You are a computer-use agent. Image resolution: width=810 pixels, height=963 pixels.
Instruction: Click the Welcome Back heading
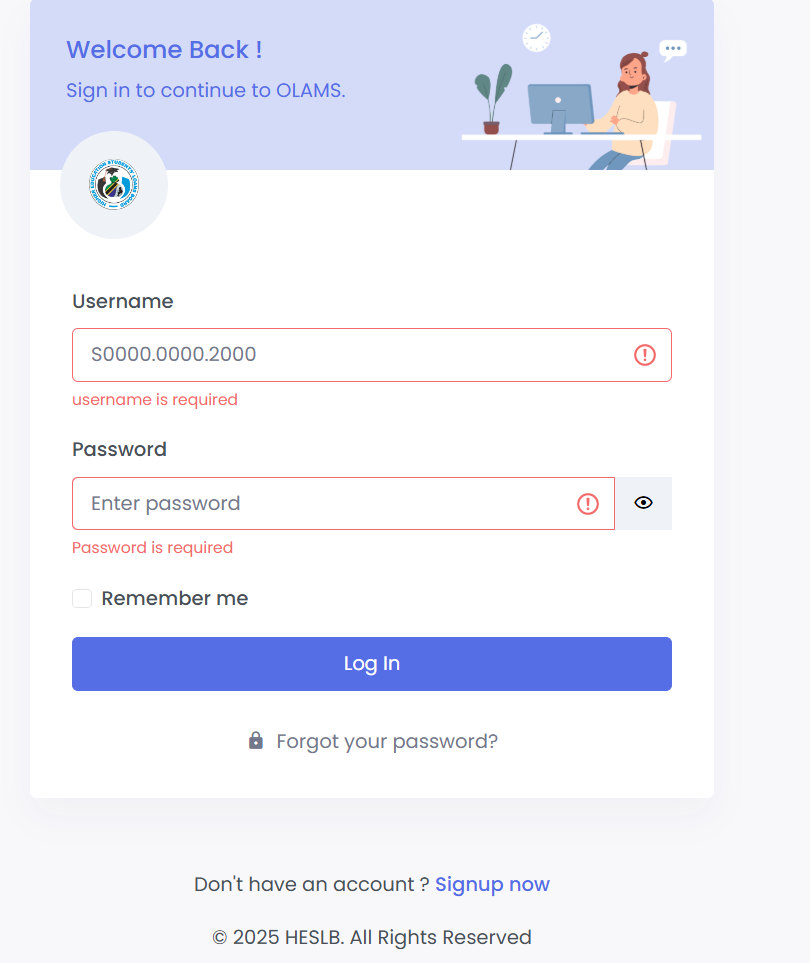164,49
